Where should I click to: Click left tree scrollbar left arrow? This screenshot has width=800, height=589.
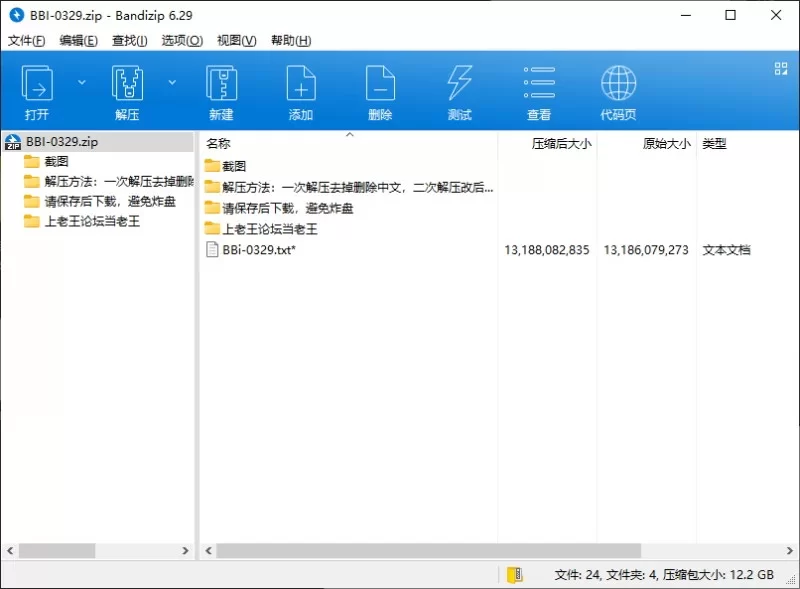(x=10, y=551)
